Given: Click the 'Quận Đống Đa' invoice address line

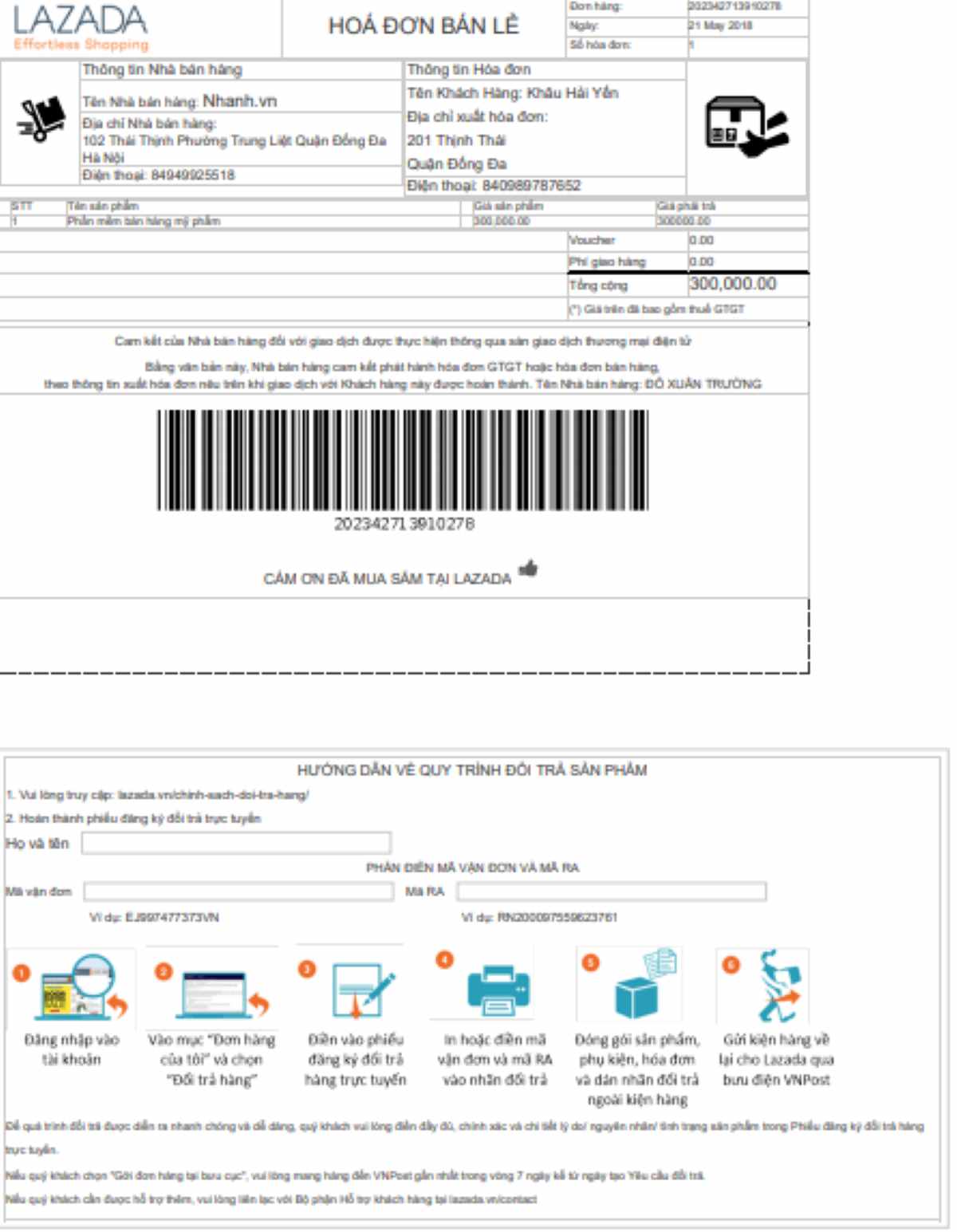Looking at the screenshot, I should click(457, 163).
